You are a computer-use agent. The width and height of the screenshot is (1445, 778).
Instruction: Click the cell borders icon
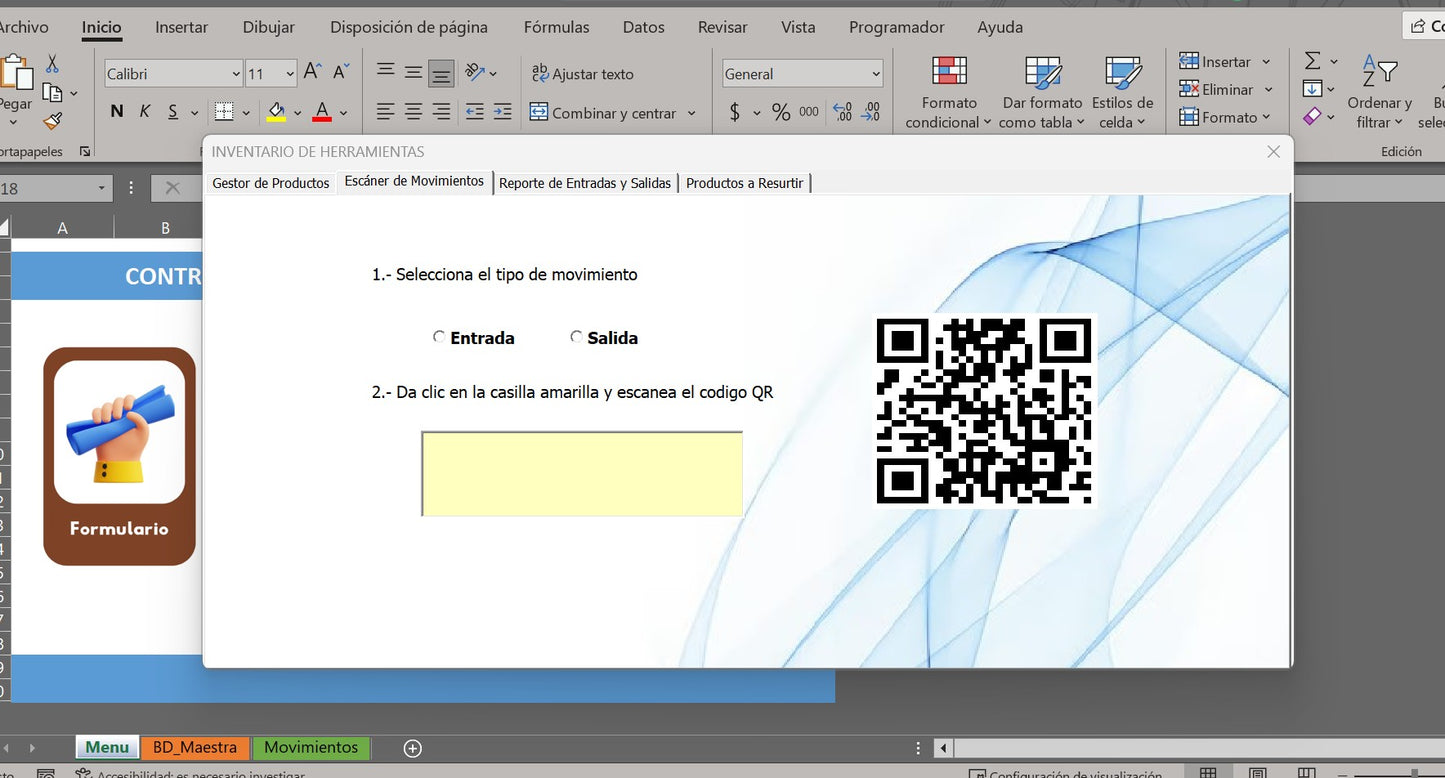coord(224,112)
